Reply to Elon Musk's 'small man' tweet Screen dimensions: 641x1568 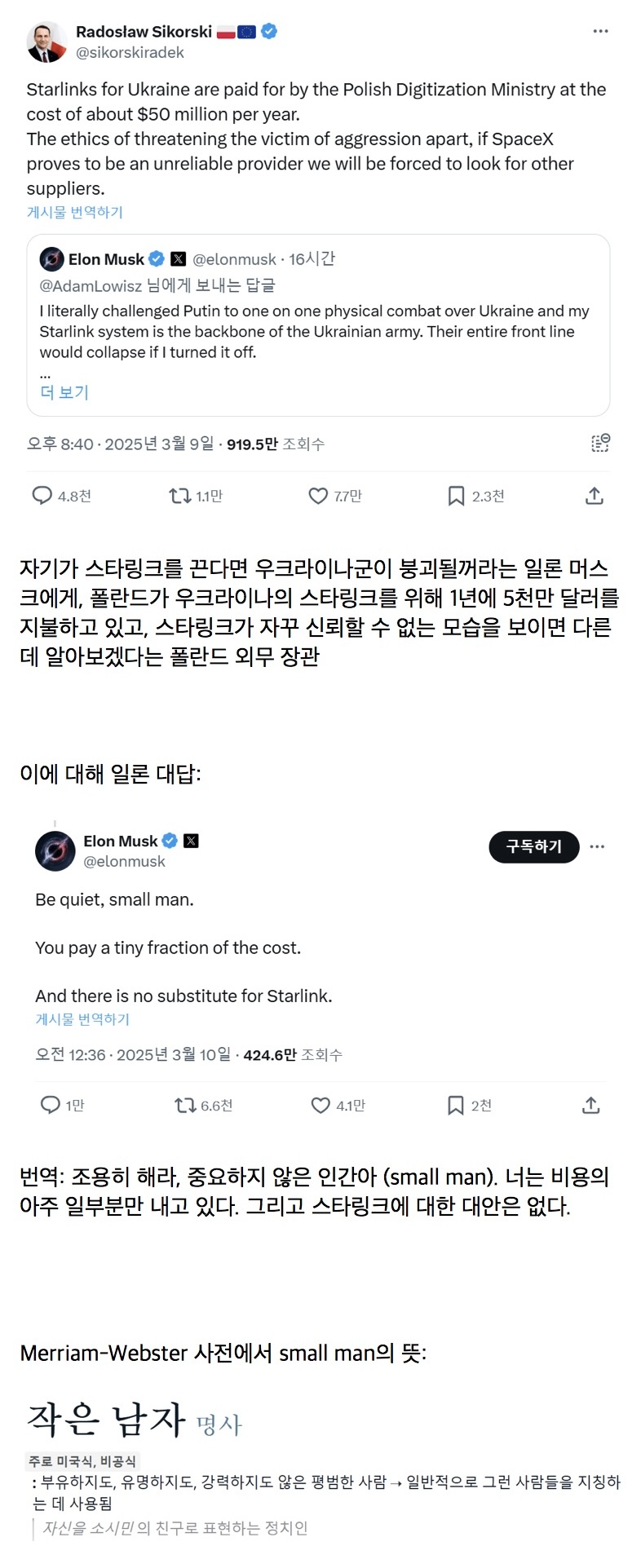point(51,1105)
